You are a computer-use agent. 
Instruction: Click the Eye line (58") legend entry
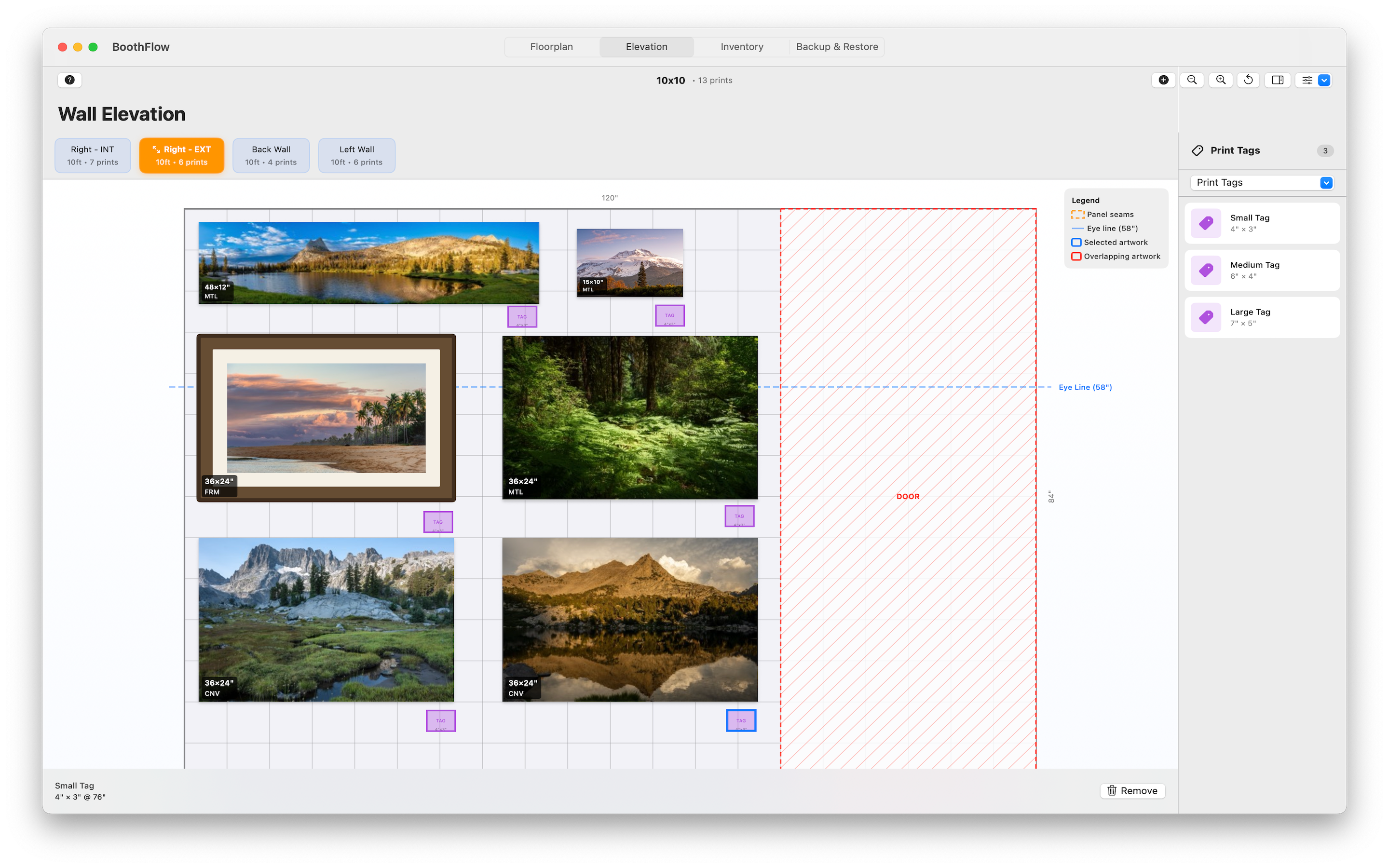pos(1104,228)
